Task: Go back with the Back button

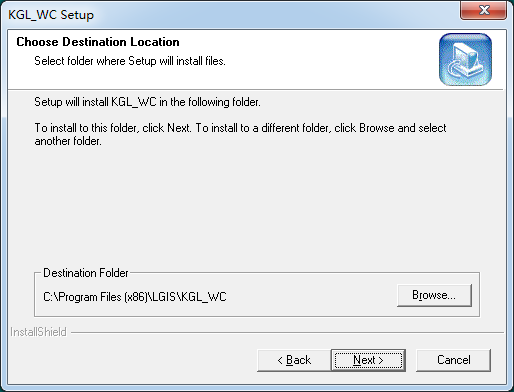Action: 294,360
